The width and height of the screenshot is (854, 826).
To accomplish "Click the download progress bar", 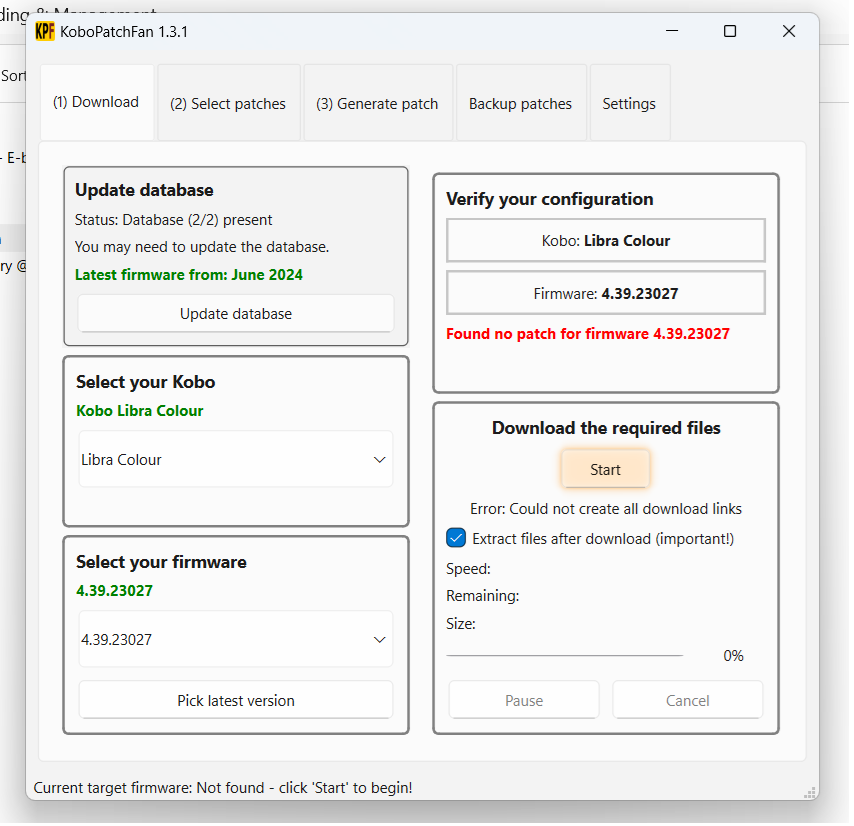I will pos(564,656).
